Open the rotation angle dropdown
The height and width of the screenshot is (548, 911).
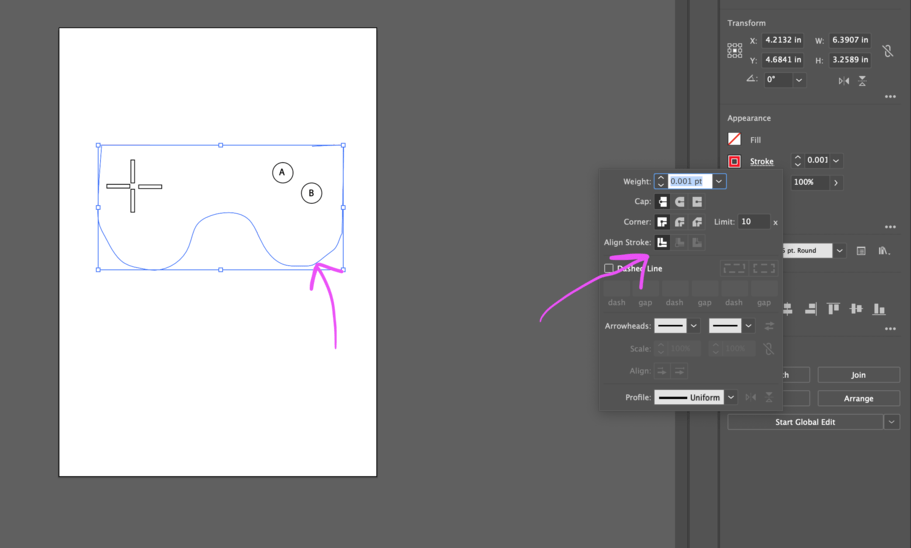click(x=799, y=80)
